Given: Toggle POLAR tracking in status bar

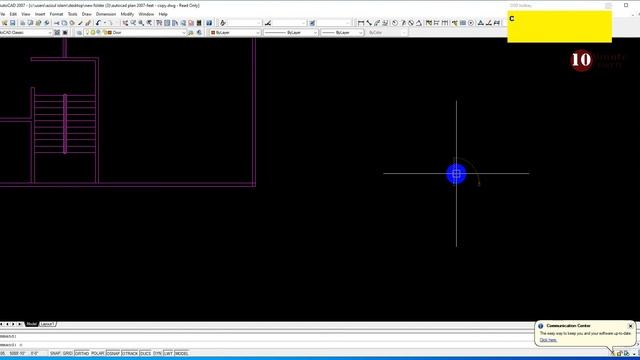Looking at the screenshot, I should 98,353.
